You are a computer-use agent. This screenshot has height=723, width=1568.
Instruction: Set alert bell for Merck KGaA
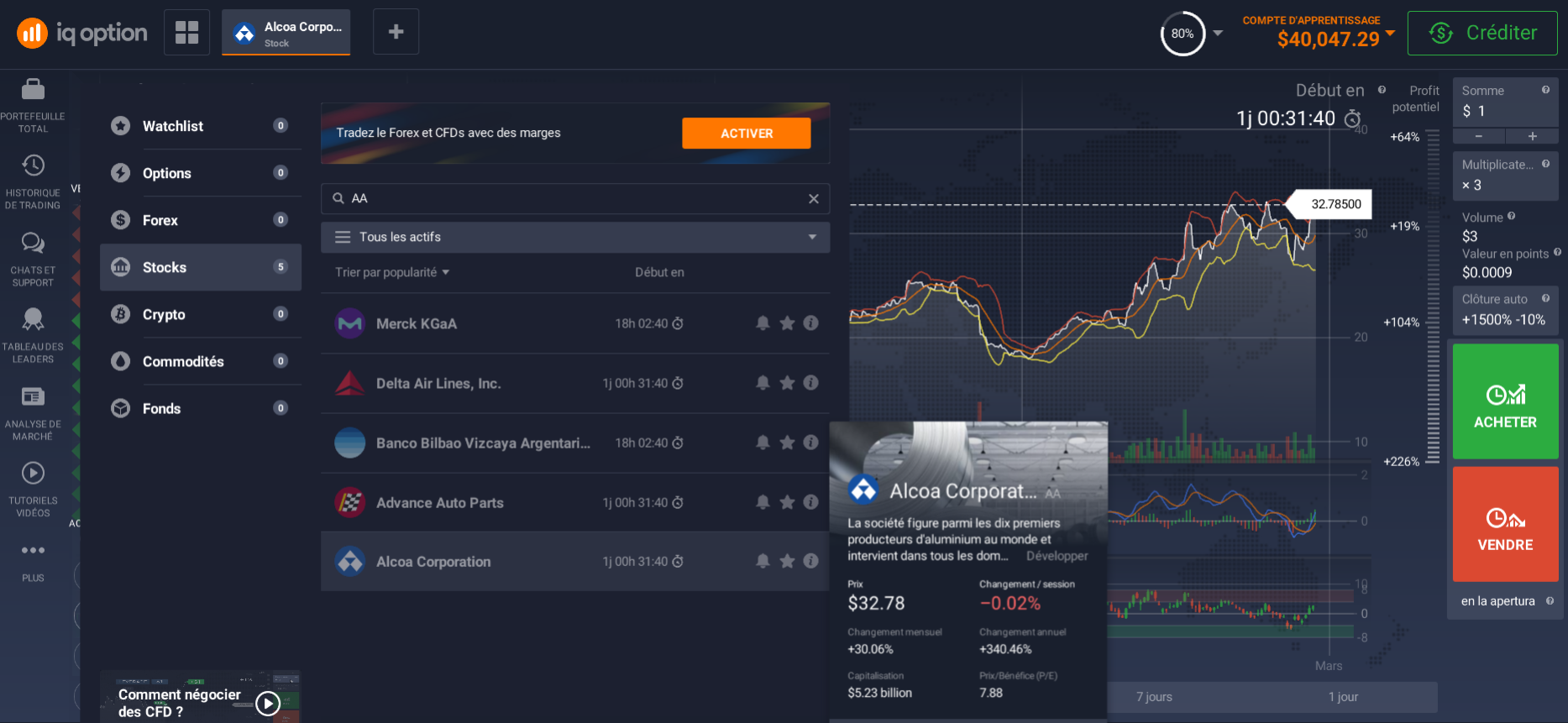[x=763, y=322]
